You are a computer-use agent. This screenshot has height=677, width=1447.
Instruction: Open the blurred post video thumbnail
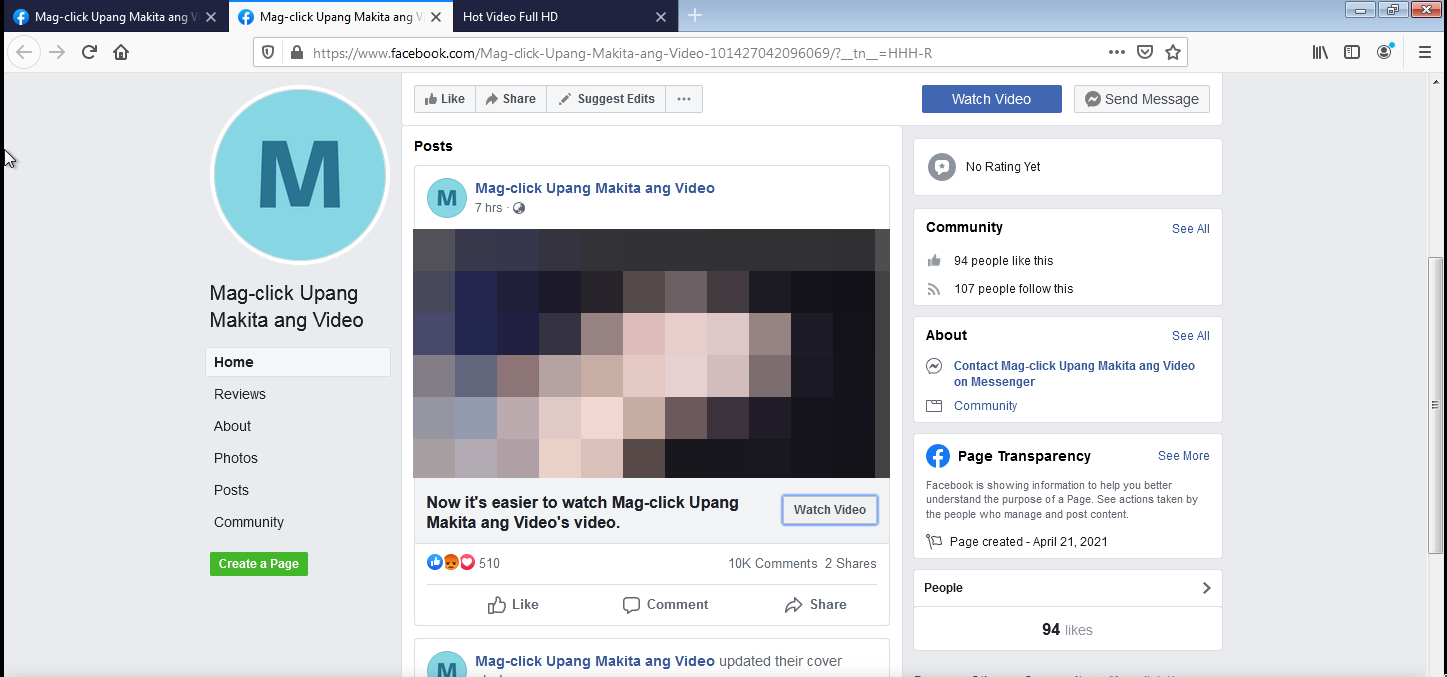point(651,353)
